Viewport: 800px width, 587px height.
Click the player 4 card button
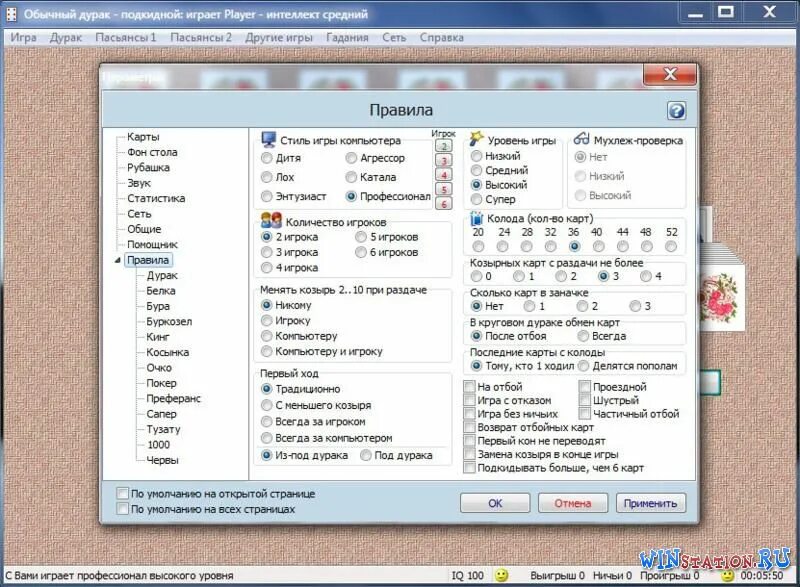coord(444,175)
